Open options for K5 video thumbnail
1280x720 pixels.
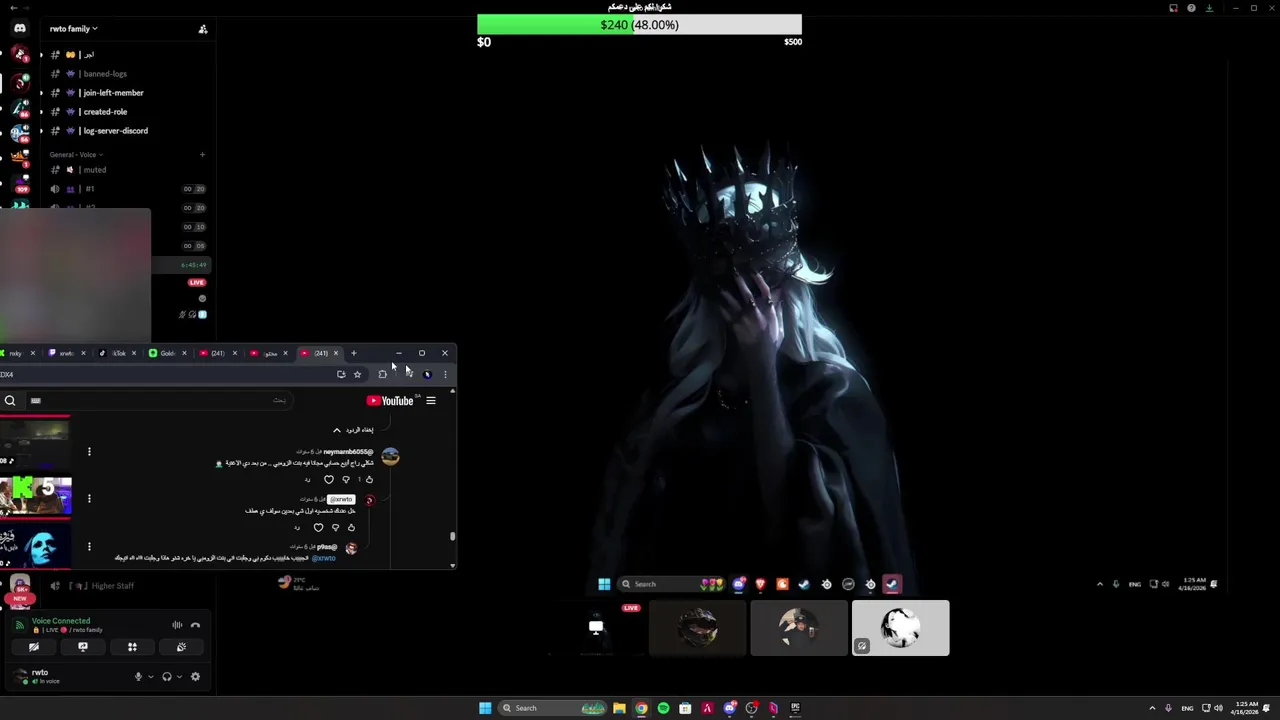tap(89, 498)
